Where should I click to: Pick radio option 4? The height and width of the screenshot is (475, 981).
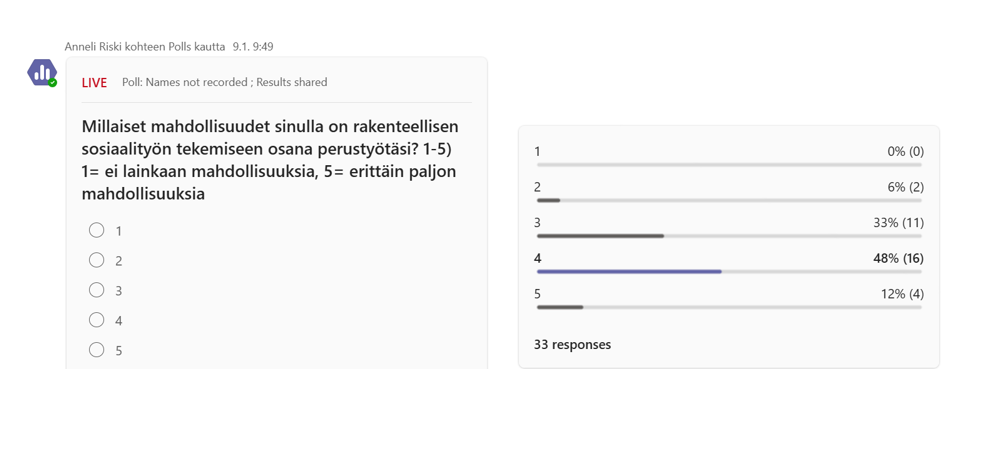96,320
